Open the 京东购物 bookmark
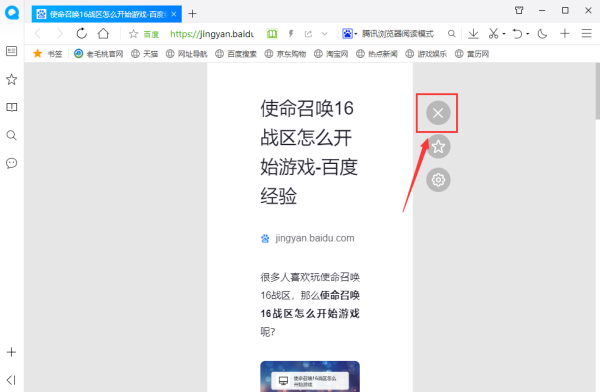This screenshot has width=600, height=392. click(x=285, y=54)
